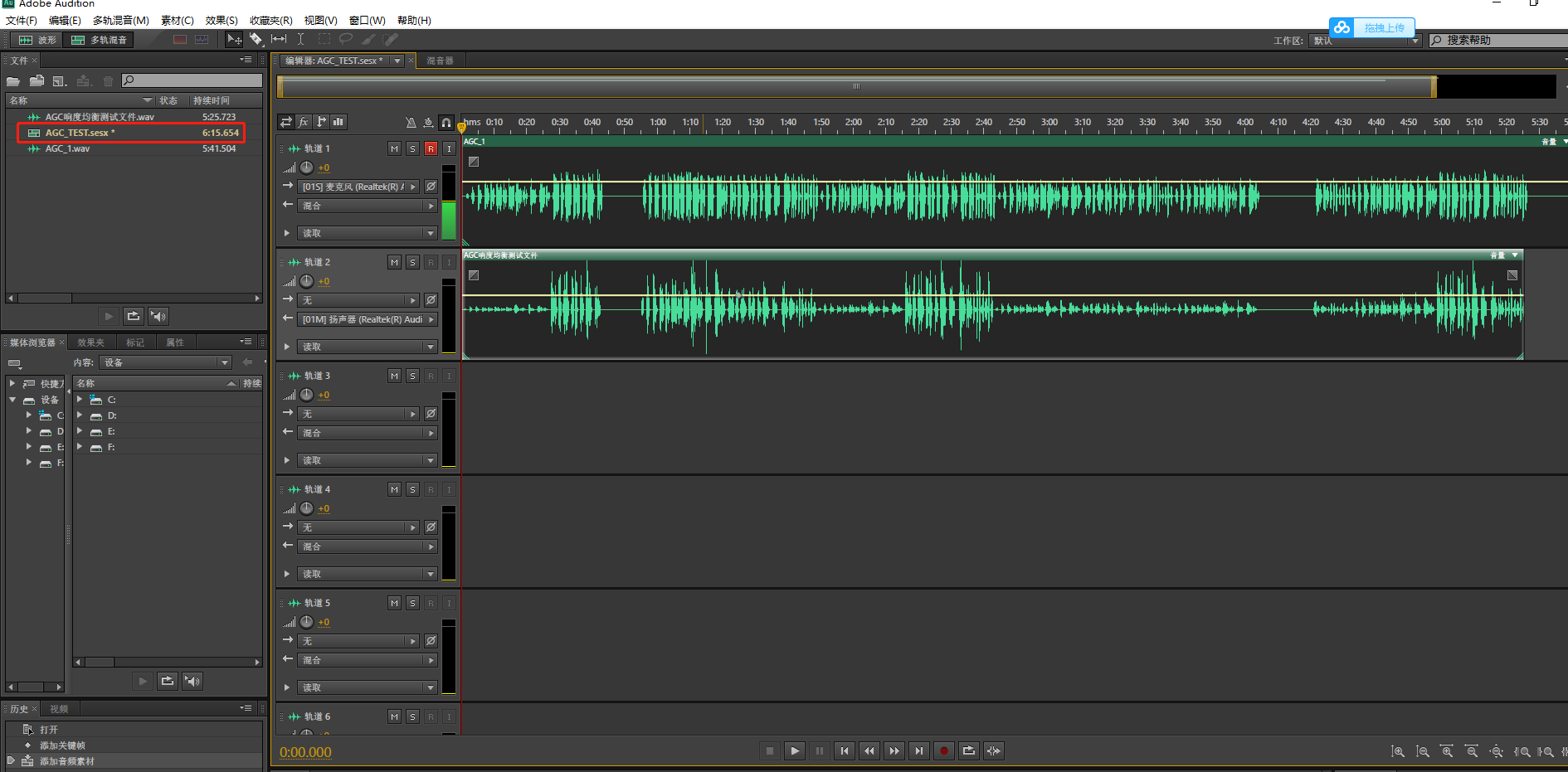Click the Zoom In Time icon
Image resolution: width=1568 pixels, height=772 pixels.
(1448, 751)
